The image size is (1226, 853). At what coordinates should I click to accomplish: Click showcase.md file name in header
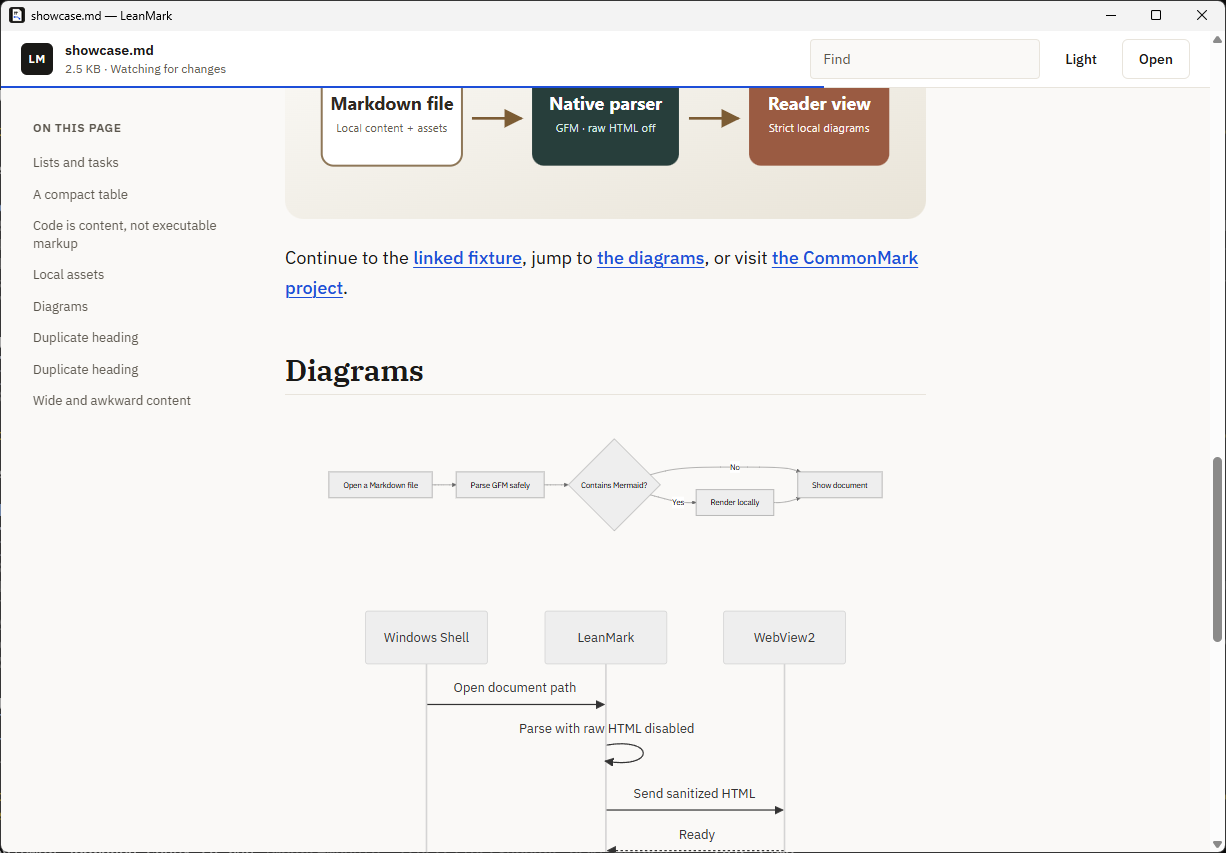[x=109, y=50]
